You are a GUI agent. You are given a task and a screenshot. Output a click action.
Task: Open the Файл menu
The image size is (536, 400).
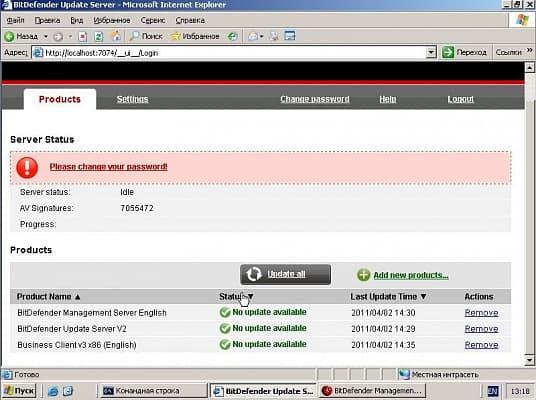tap(15, 21)
